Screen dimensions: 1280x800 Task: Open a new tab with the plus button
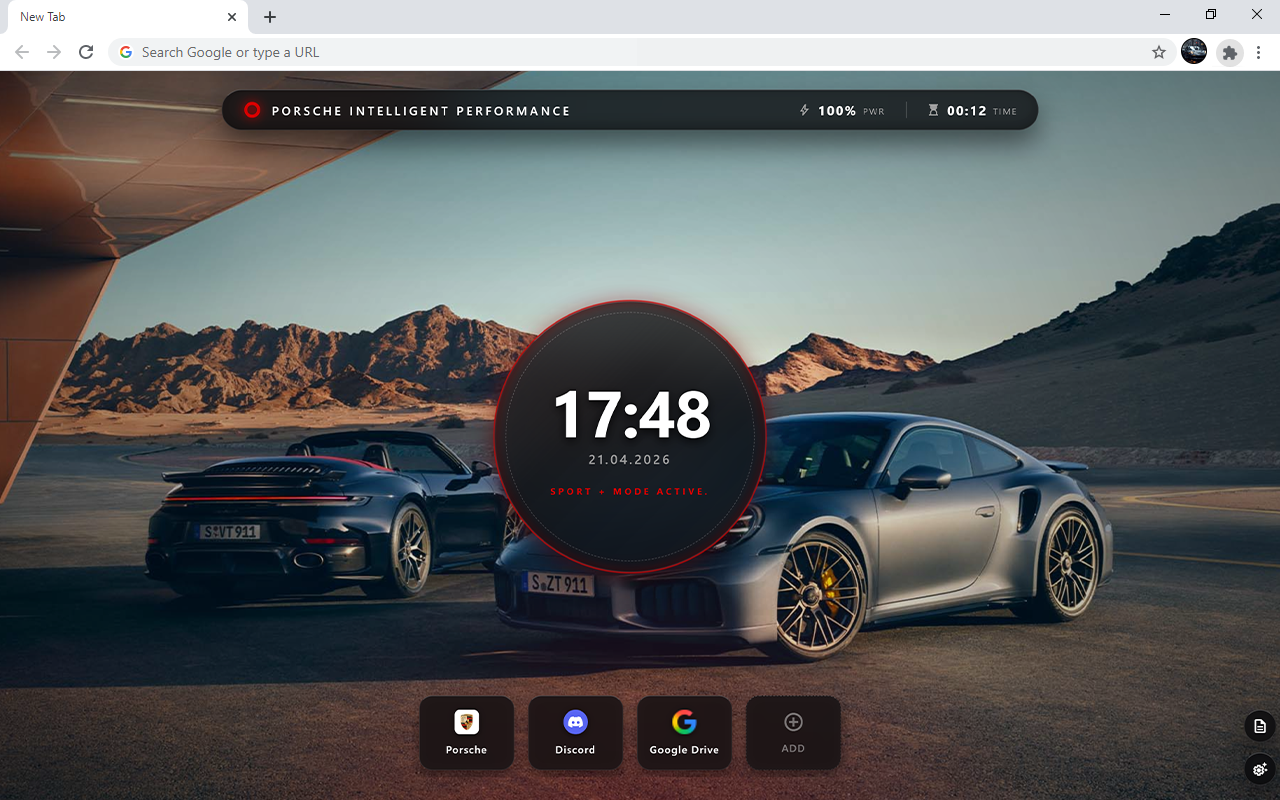tap(270, 17)
